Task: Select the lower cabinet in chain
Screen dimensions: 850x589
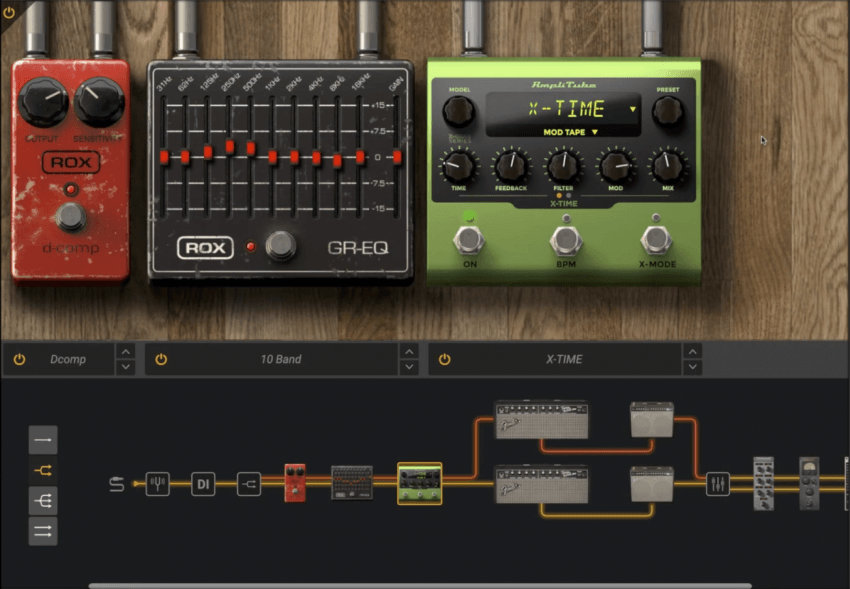Action: (652, 484)
